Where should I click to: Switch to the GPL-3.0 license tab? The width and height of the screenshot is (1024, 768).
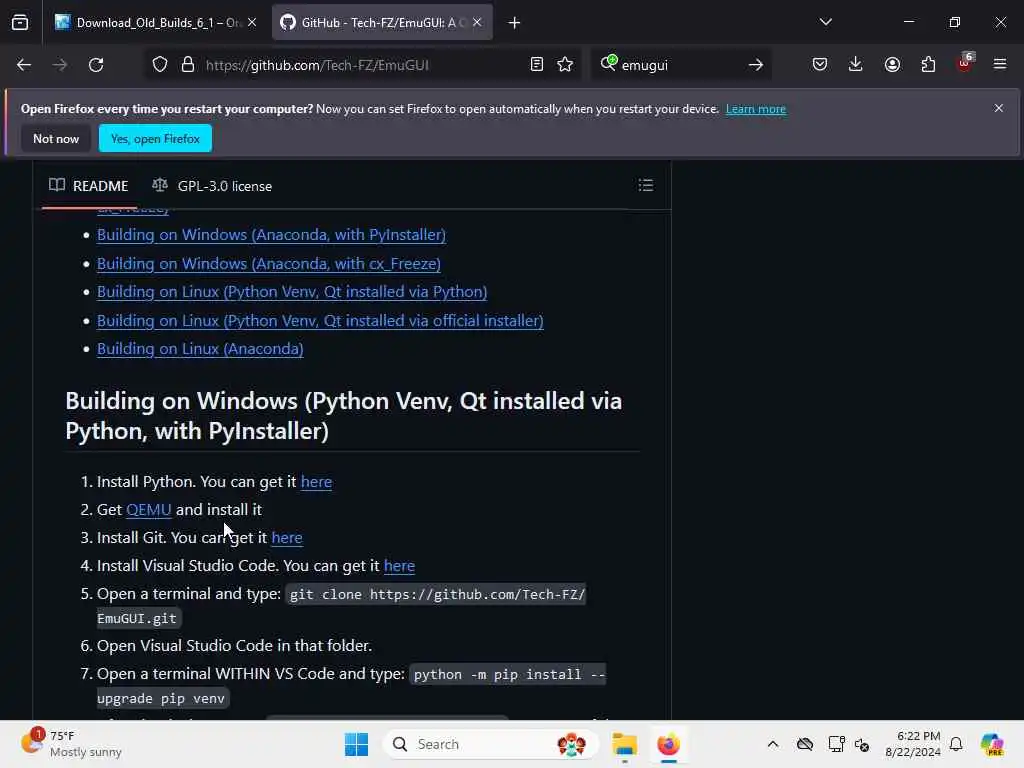212,186
